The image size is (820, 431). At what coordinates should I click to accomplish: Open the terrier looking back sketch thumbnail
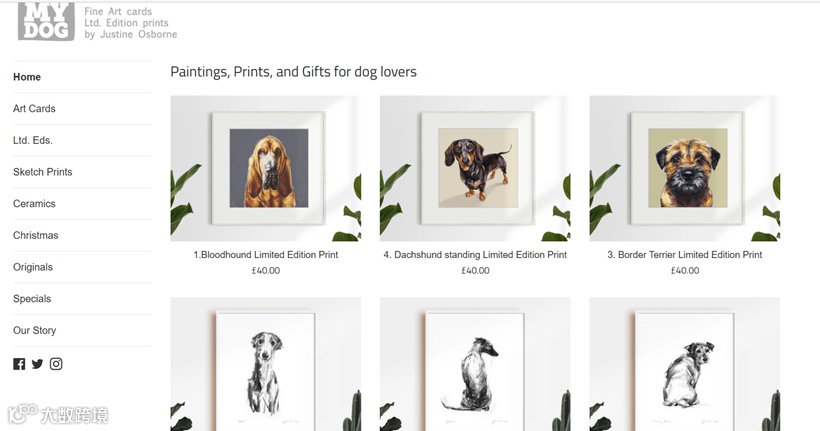[x=685, y=365]
